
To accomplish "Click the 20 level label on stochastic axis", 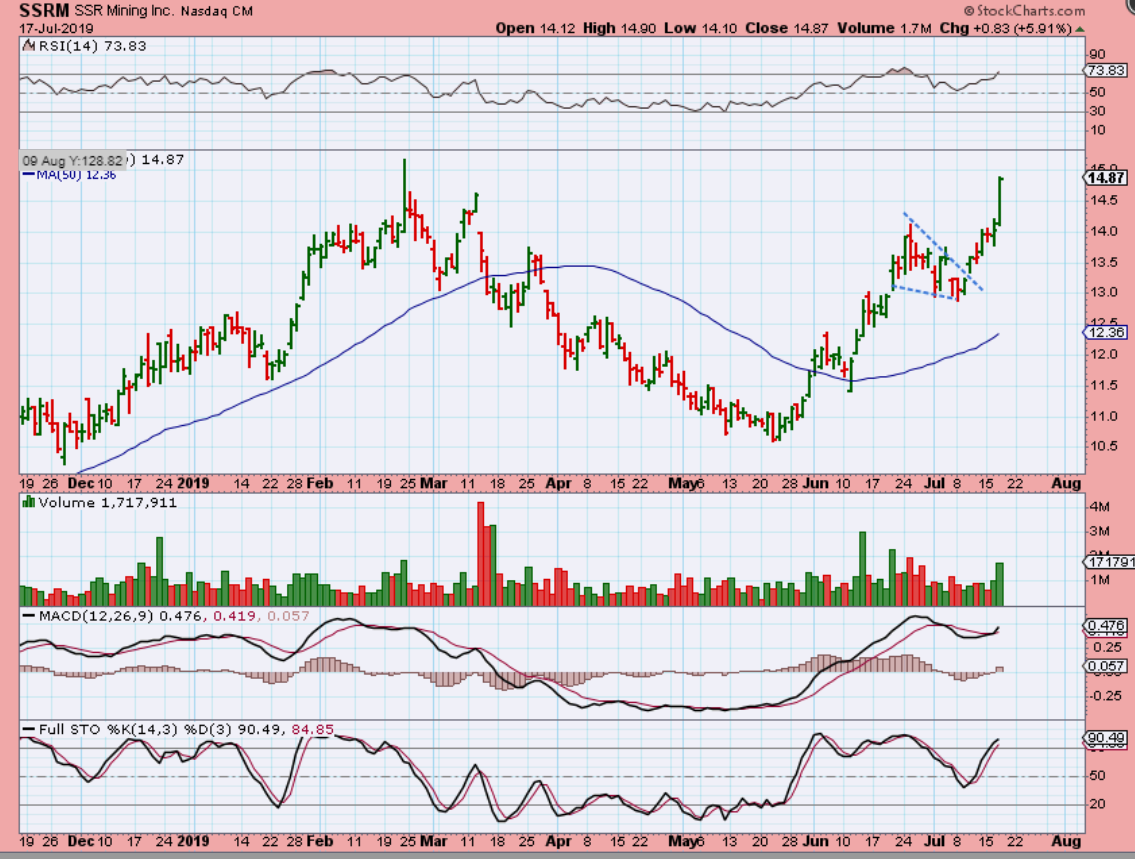I will point(1097,804).
